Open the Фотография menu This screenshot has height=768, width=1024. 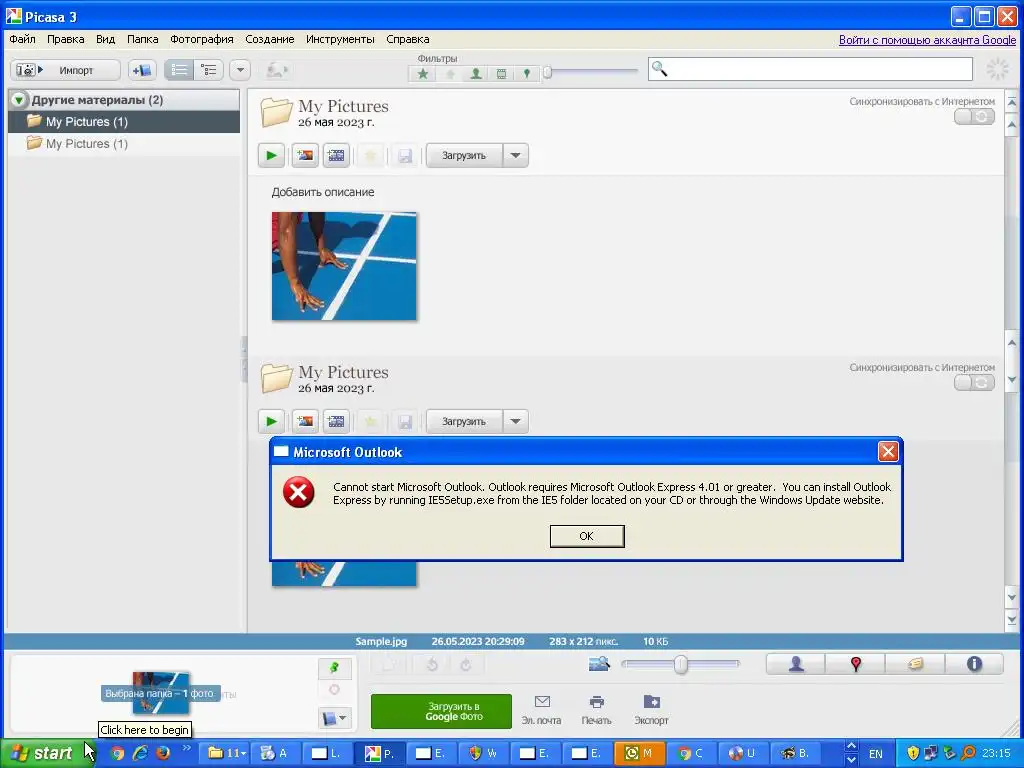202,39
